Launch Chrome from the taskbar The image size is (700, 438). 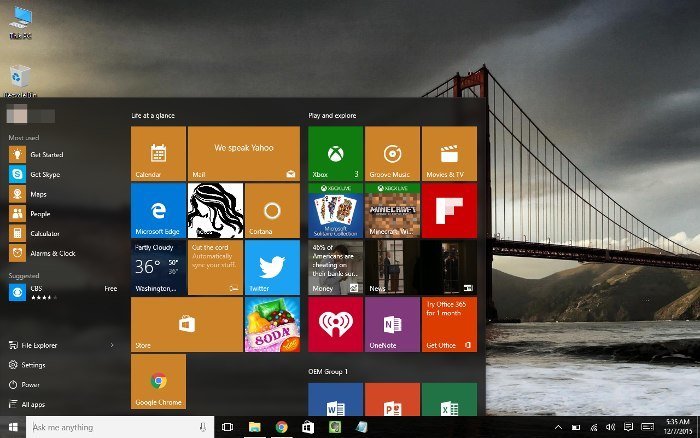281,427
